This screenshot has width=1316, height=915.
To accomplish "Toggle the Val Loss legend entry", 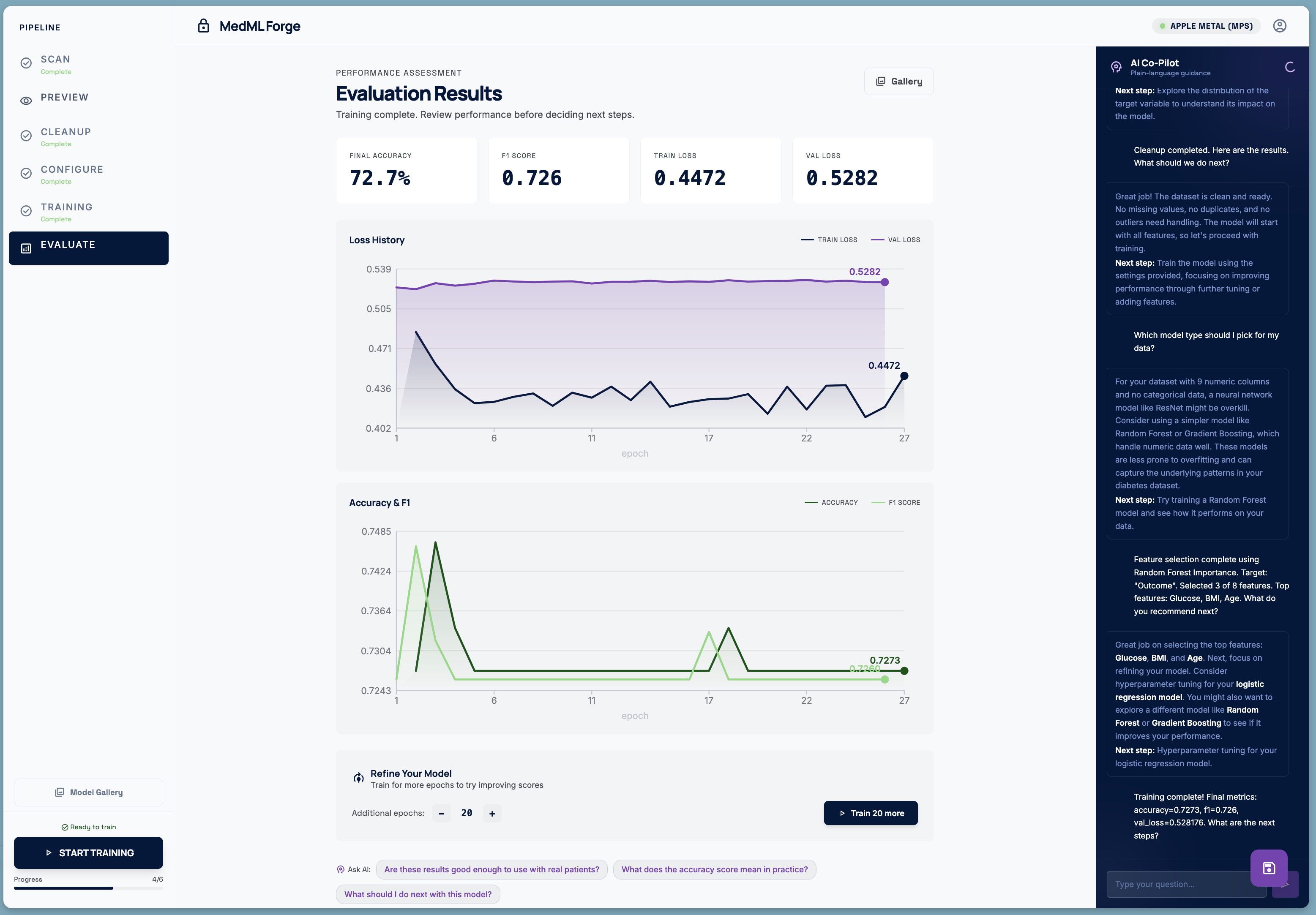I will (895, 240).
